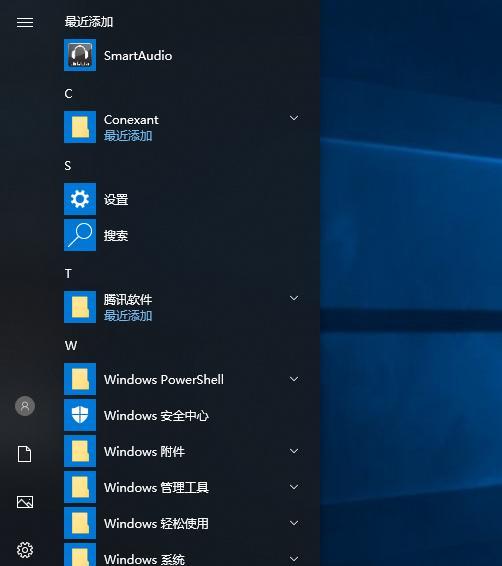Viewport: 502px width, 566px height.
Task: Click the letter C group header
Action: pyautogui.click(x=68, y=94)
